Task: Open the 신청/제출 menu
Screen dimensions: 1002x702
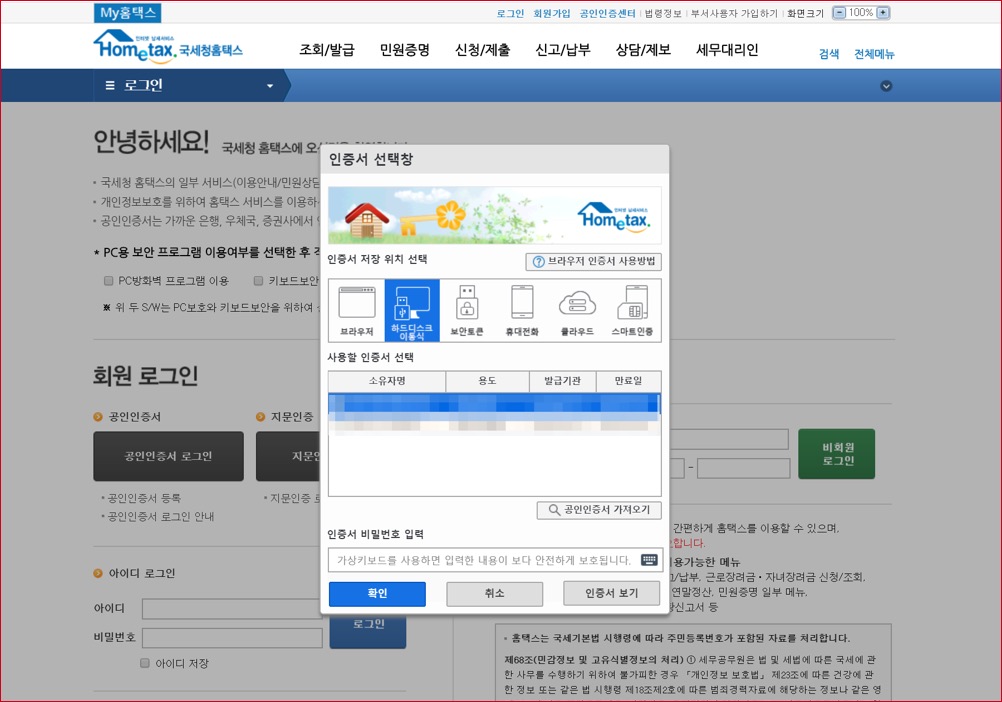Action: click(482, 50)
